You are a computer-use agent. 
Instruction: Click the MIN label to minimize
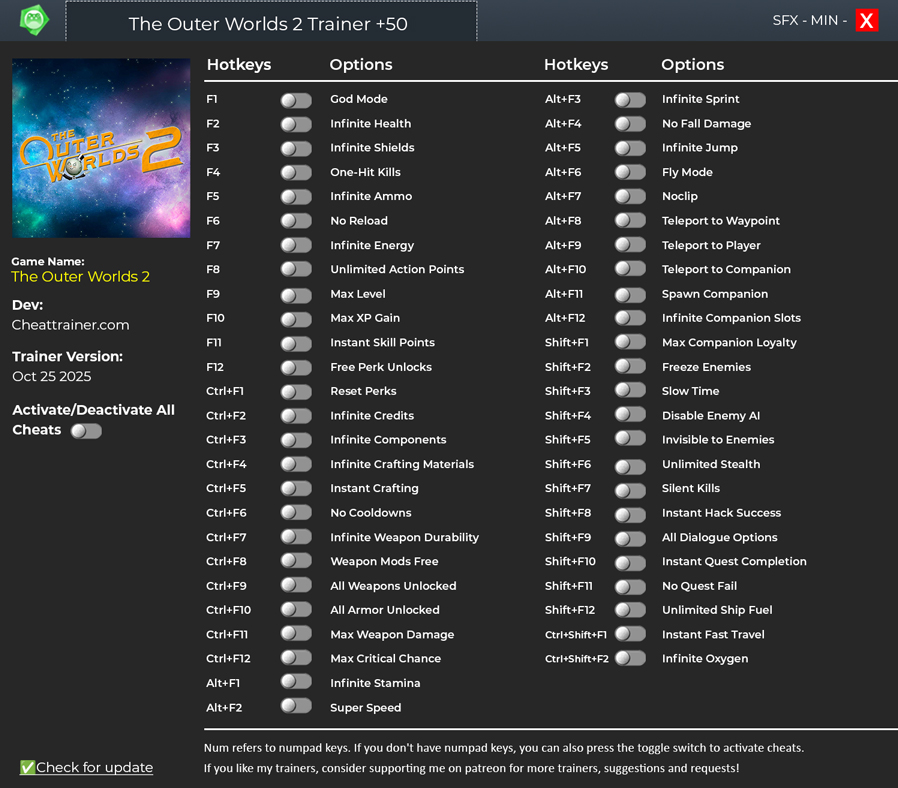(x=824, y=21)
